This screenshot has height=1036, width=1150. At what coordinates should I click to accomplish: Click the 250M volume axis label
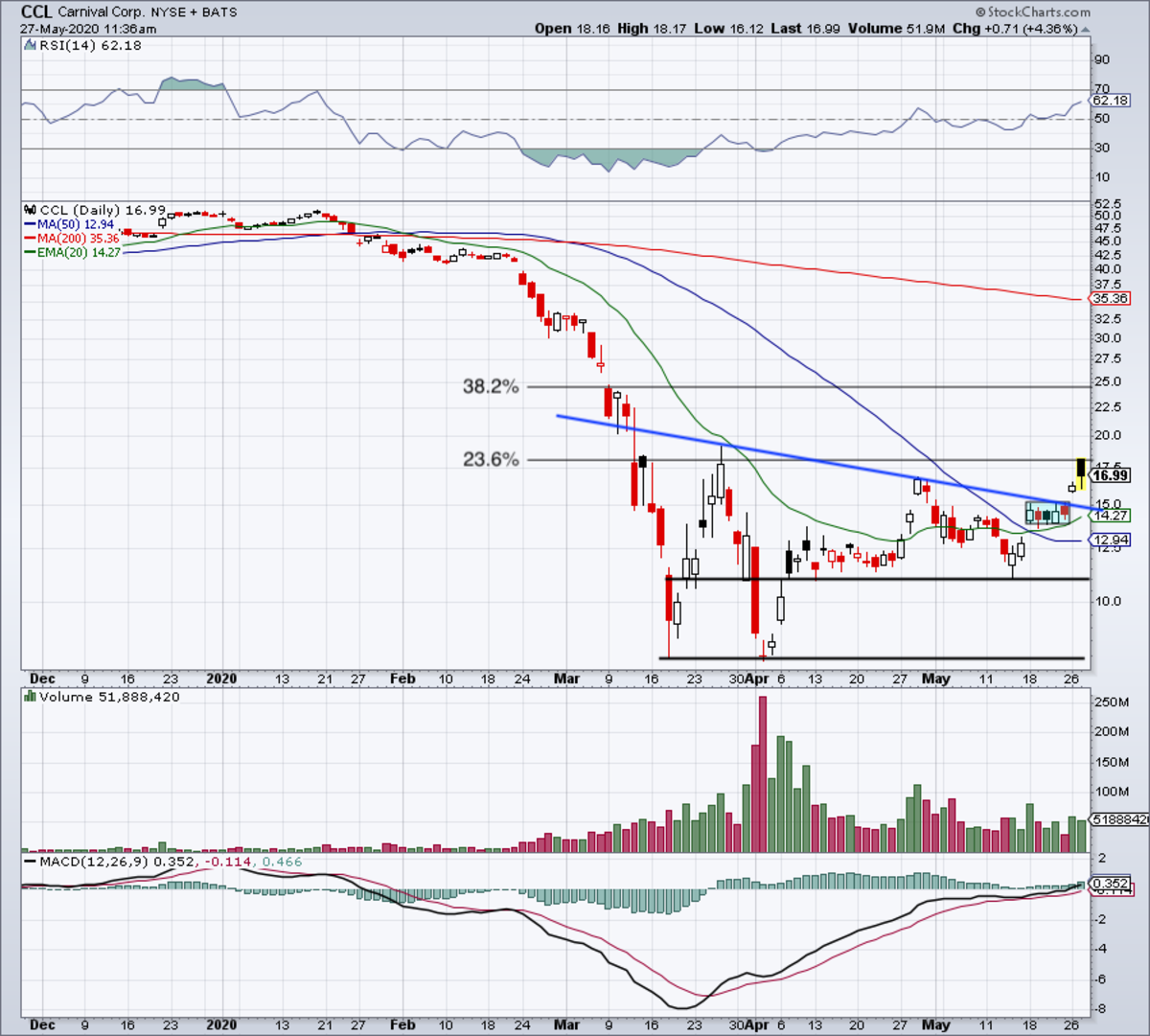tap(1111, 702)
